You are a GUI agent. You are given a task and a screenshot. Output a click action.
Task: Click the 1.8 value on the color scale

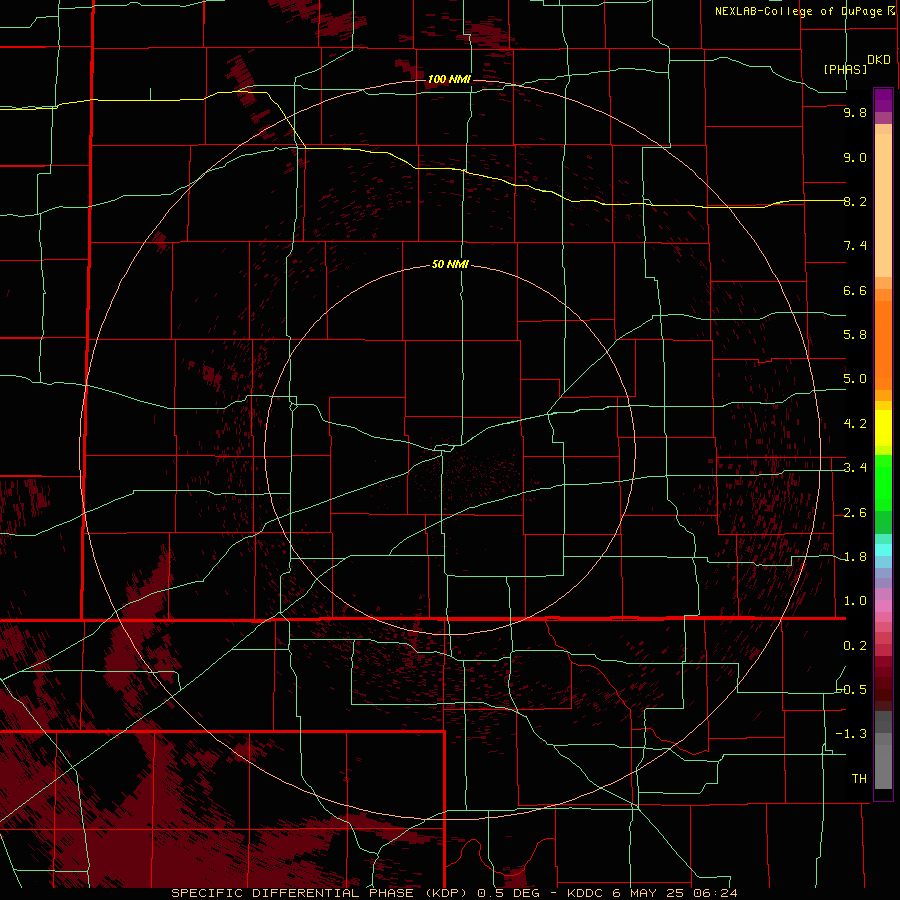pyautogui.click(x=855, y=557)
